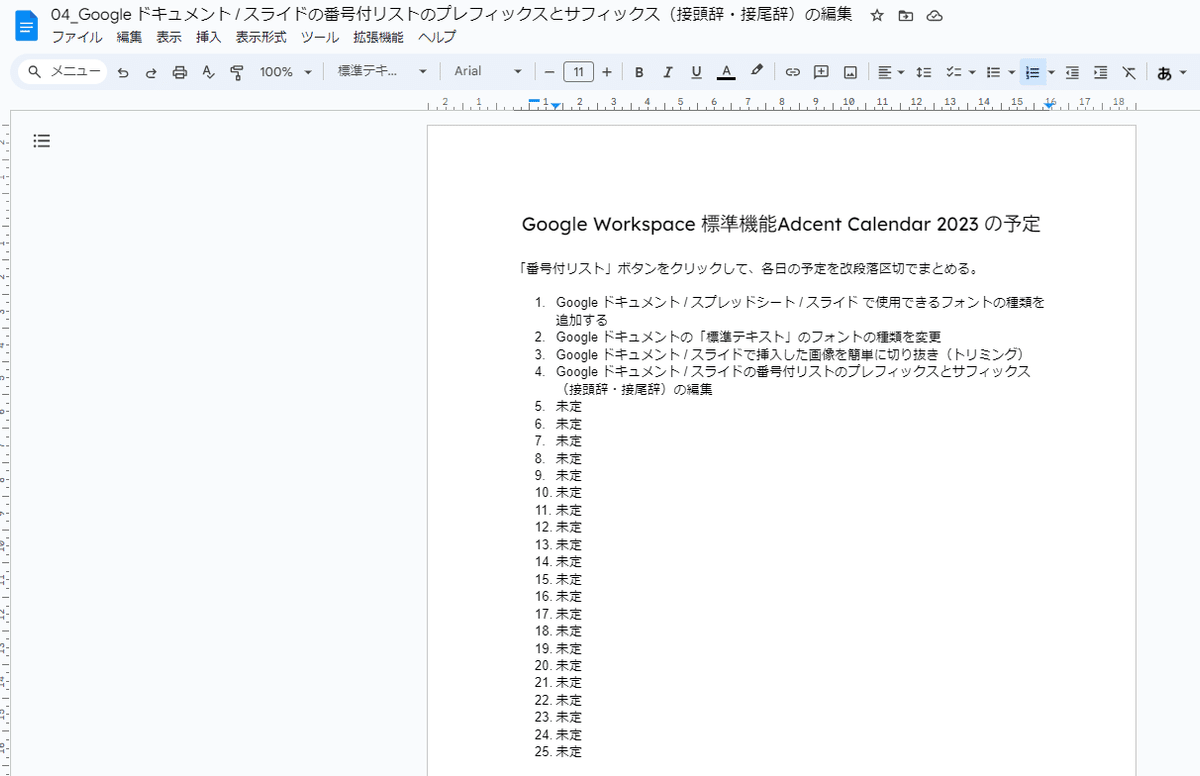Activate the paint format tool
Image resolution: width=1200 pixels, height=776 pixels.
(237, 72)
